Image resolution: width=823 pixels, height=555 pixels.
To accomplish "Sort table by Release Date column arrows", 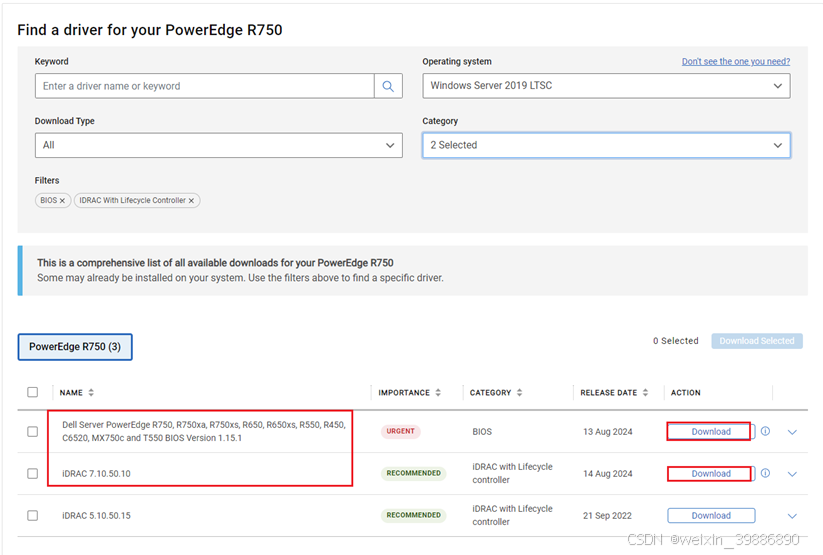I will (645, 393).
